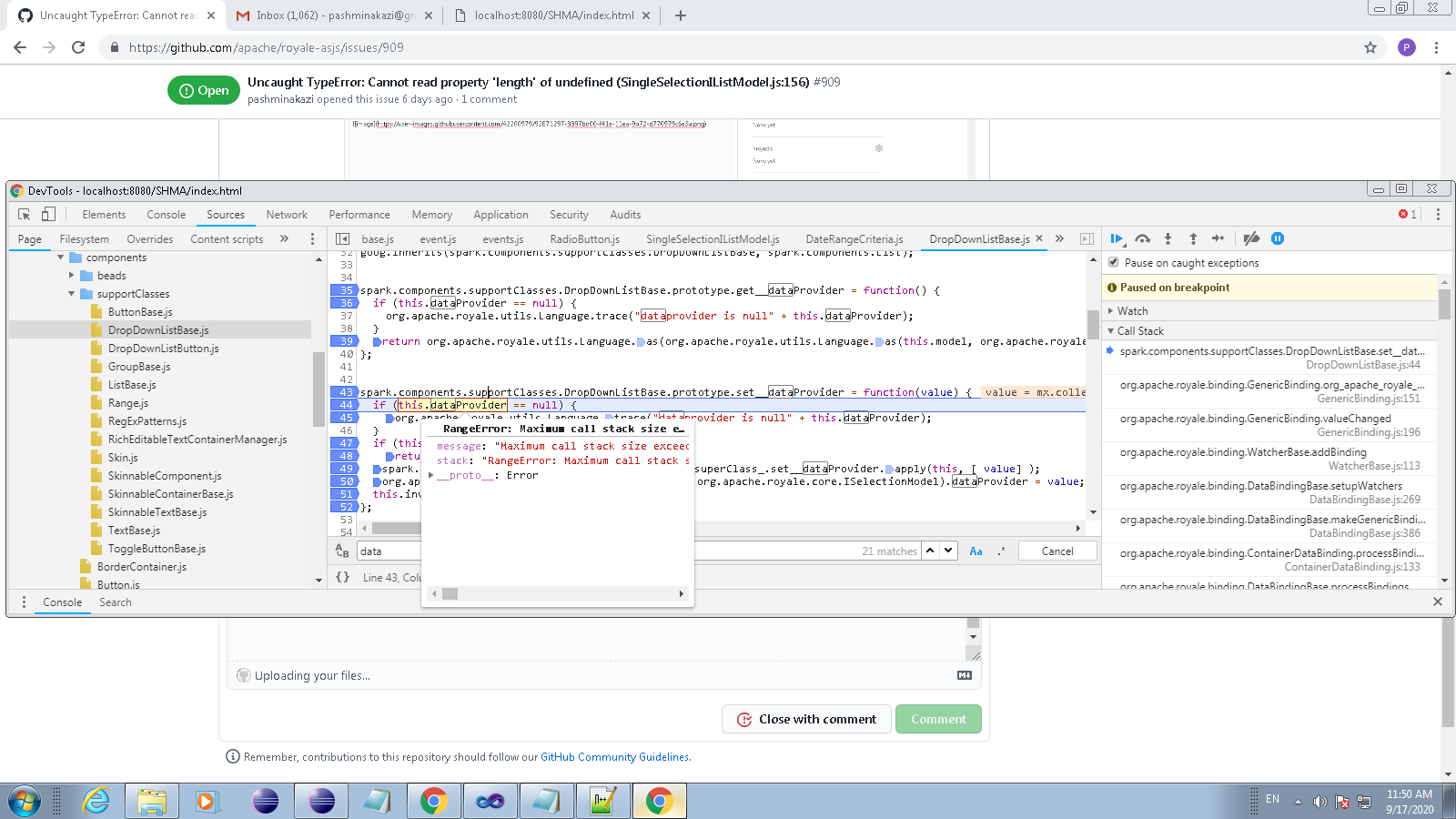Open drawer options menu icon

coord(25,602)
